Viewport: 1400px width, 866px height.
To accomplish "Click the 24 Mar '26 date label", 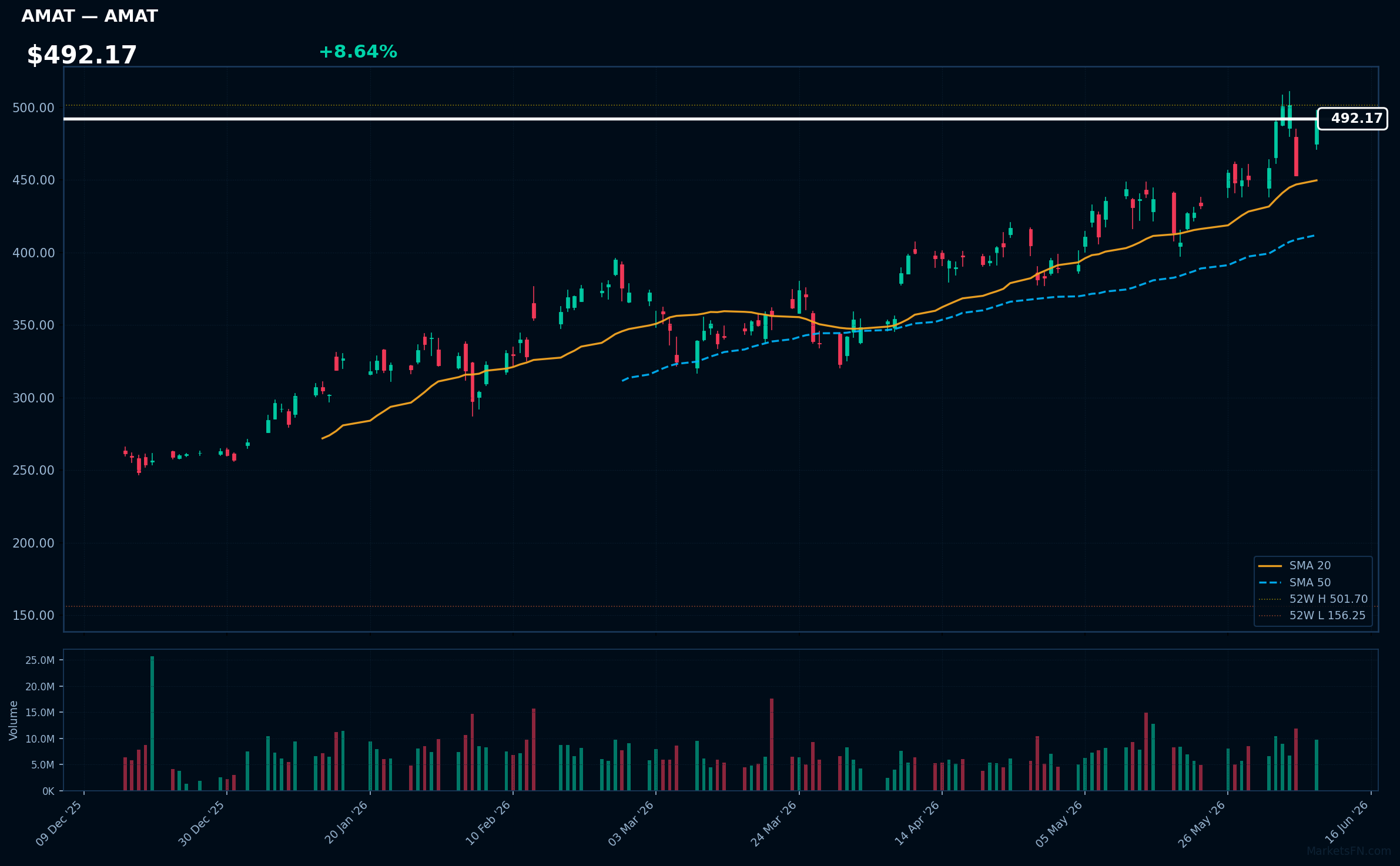I will pos(773,824).
